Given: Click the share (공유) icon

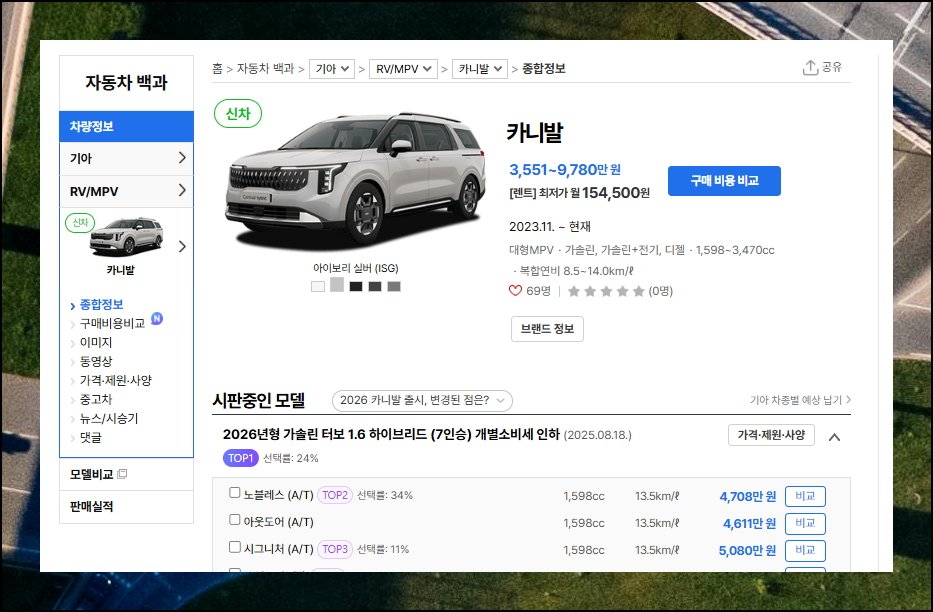Looking at the screenshot, I should [810, 67].
